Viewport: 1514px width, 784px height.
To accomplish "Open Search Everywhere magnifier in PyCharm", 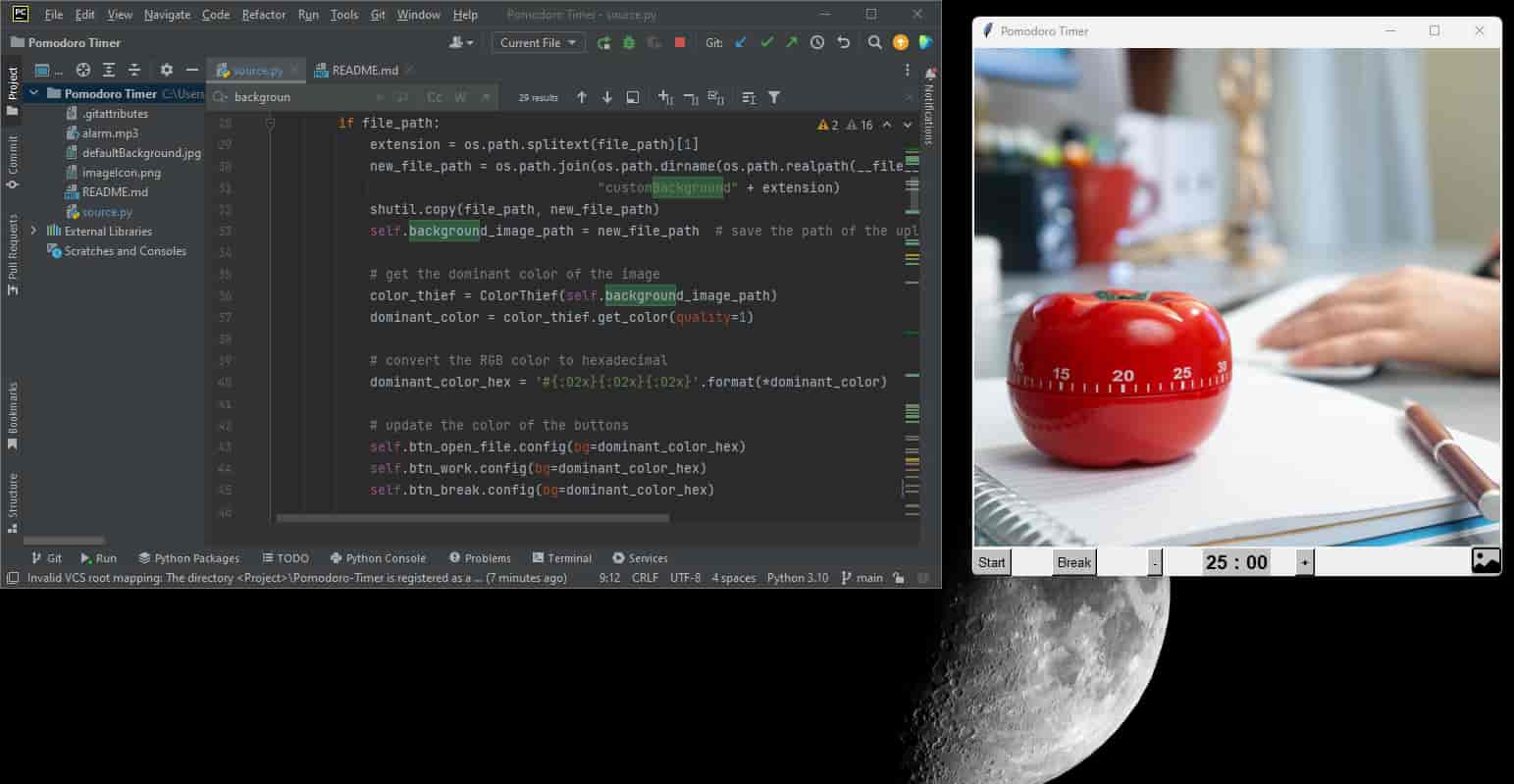I will click(x=875, y=43).
